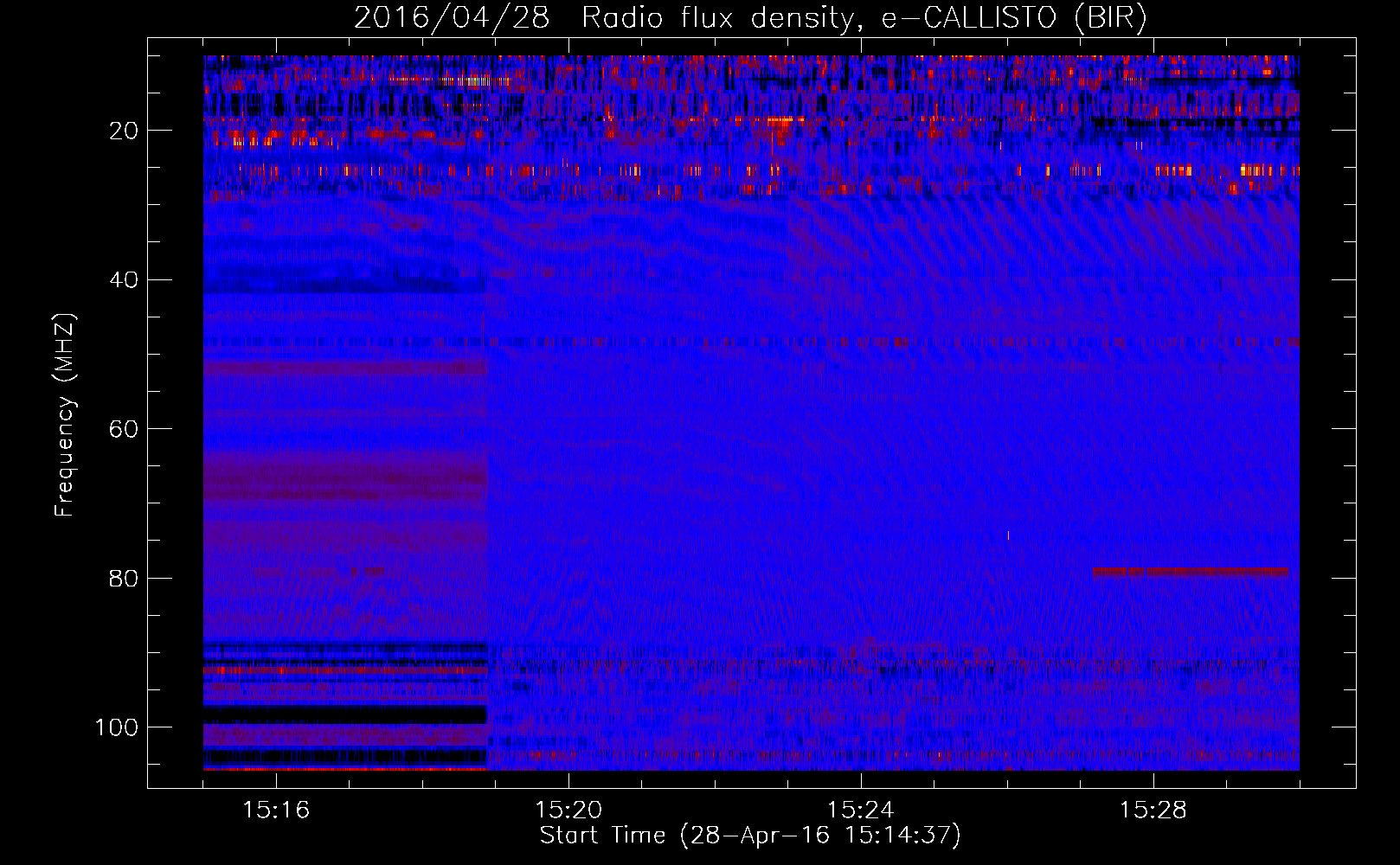Click the red horizontal emission band near 80 MHz
This screenshot has height=865, width=1400.
[x=1191, y=572]
